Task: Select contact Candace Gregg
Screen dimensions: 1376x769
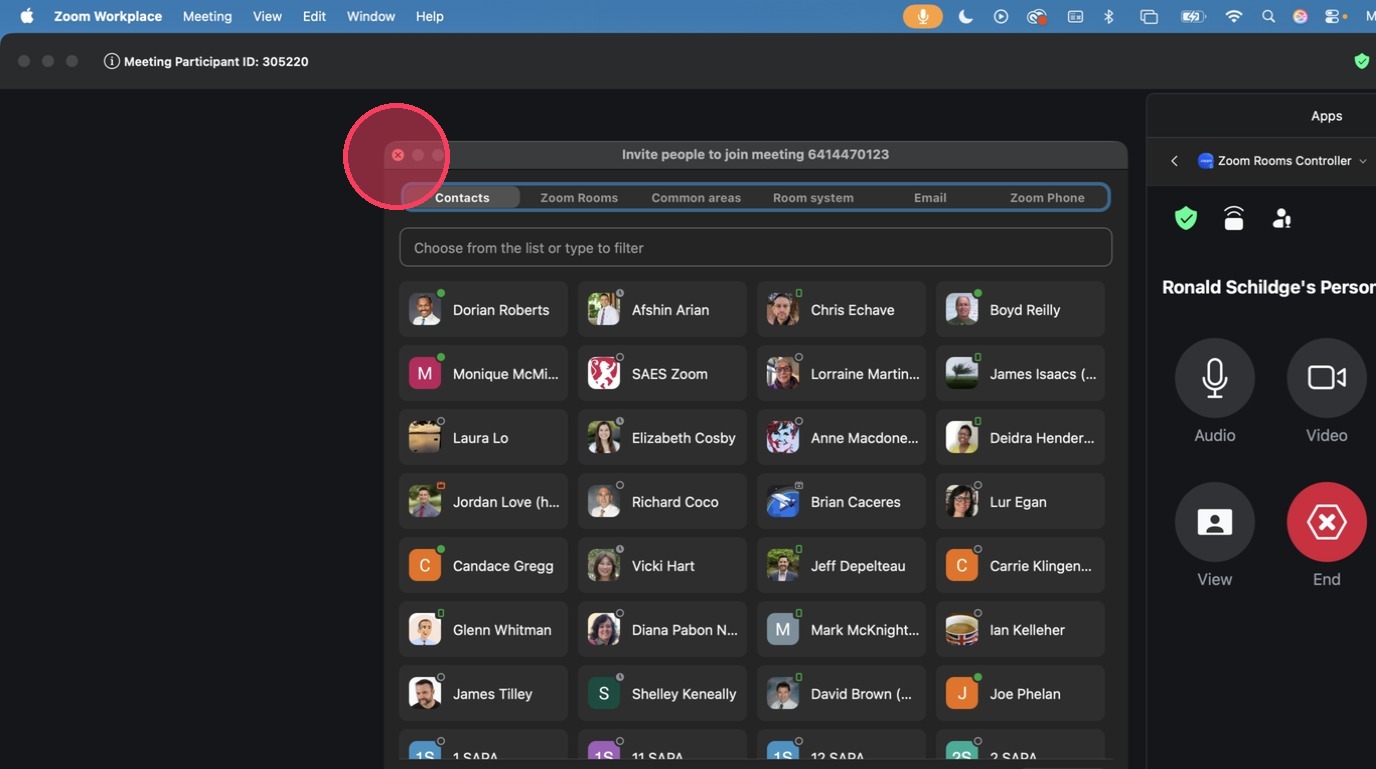Action: coord(483,565)
